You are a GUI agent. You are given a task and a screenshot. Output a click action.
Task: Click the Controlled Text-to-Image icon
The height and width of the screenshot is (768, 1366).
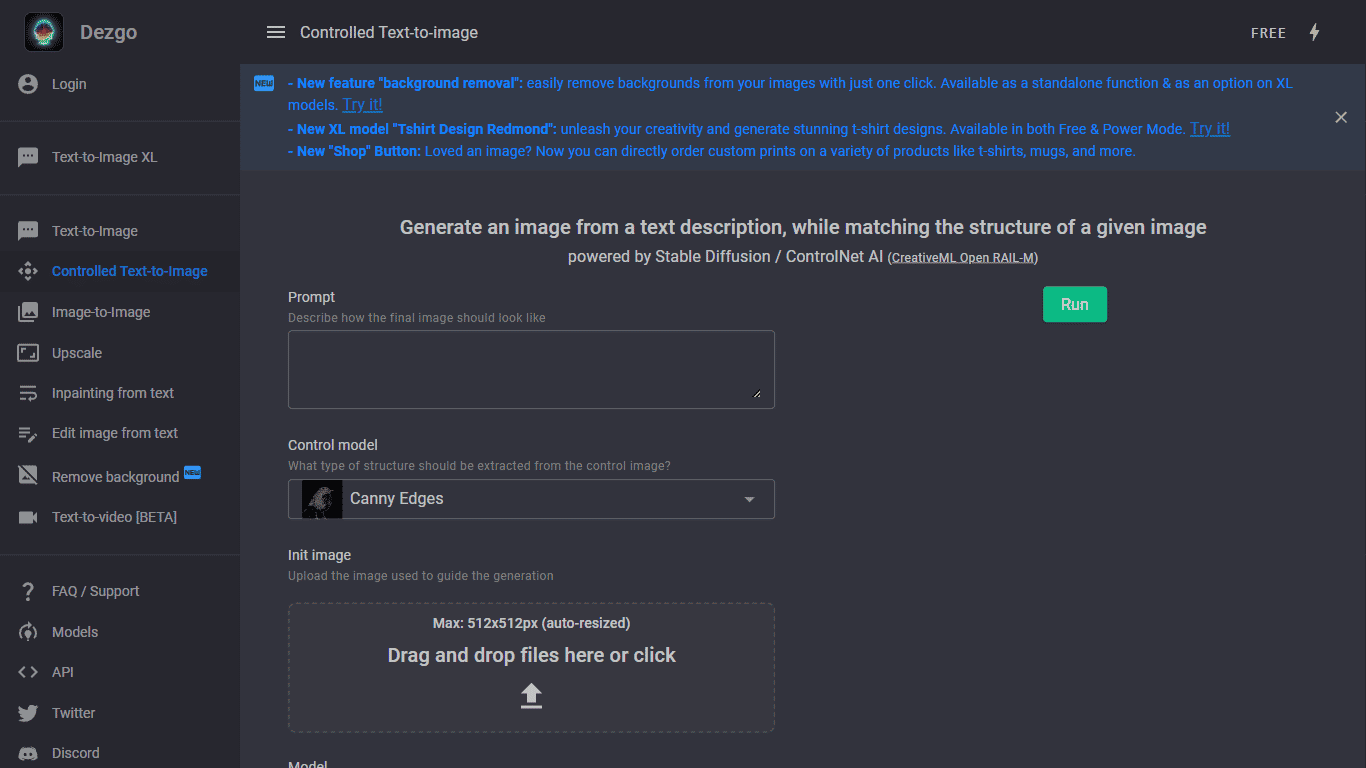pyautogui.click(x=28, y=271)
